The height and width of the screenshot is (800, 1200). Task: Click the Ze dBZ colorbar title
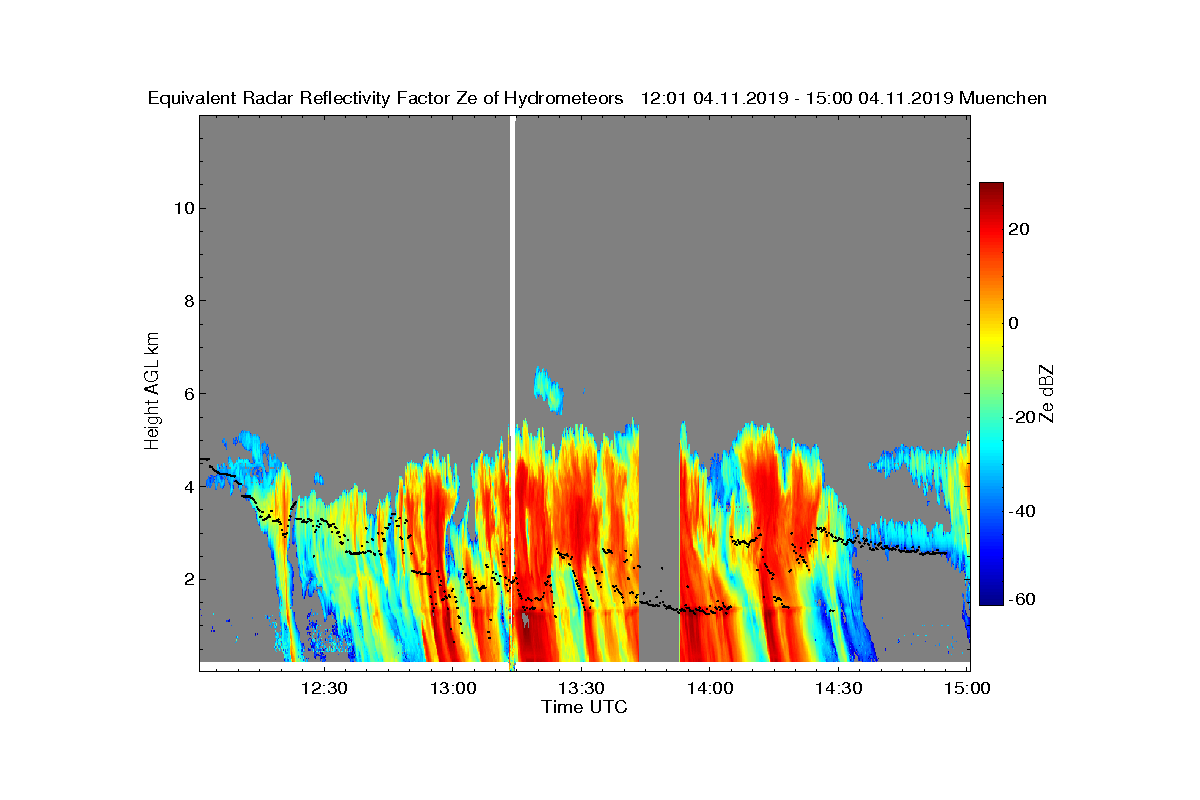tap(1048, 393)
